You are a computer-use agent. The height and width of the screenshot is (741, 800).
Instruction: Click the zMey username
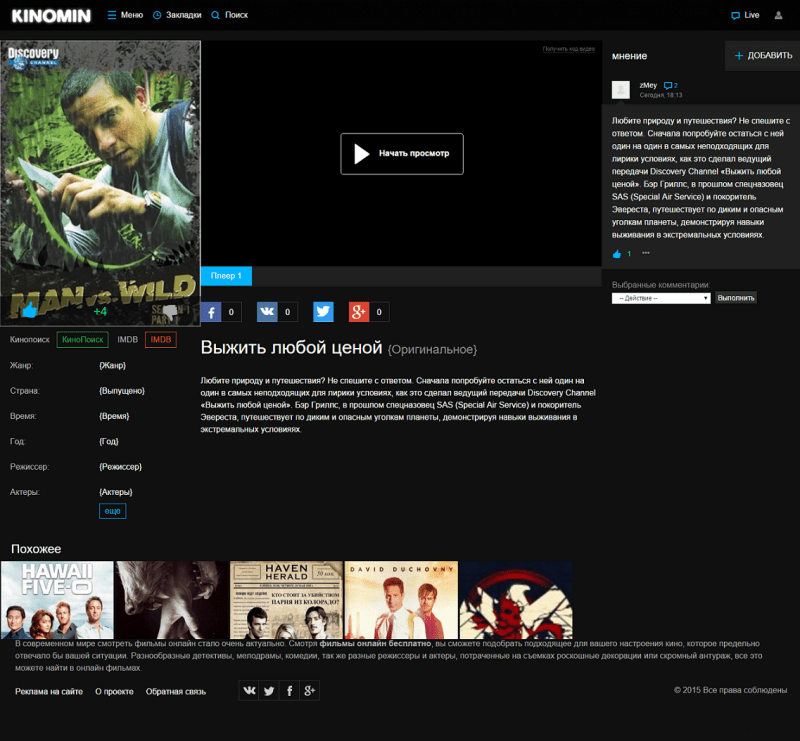pyautogui.click(x=648, y=85)
